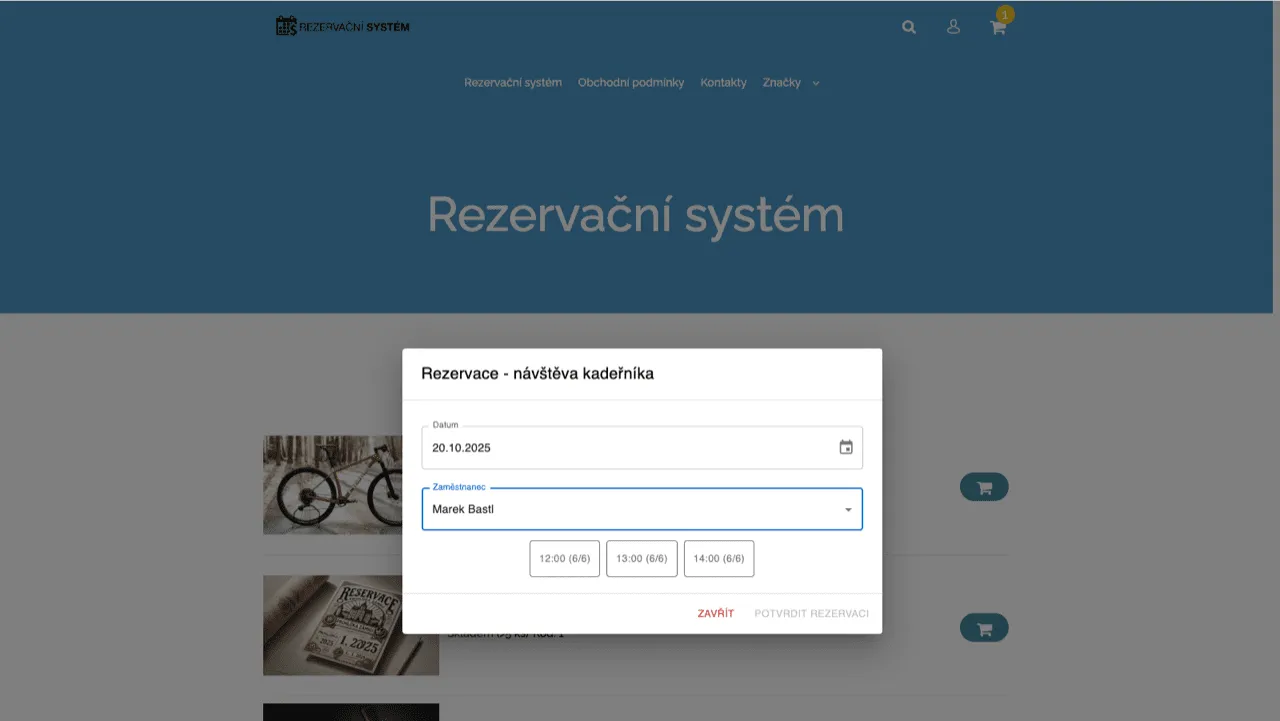The height and width of the screenshot is (721, 1280).
Task: Click the Rezervační Systém logo
Action: [342, 25]
